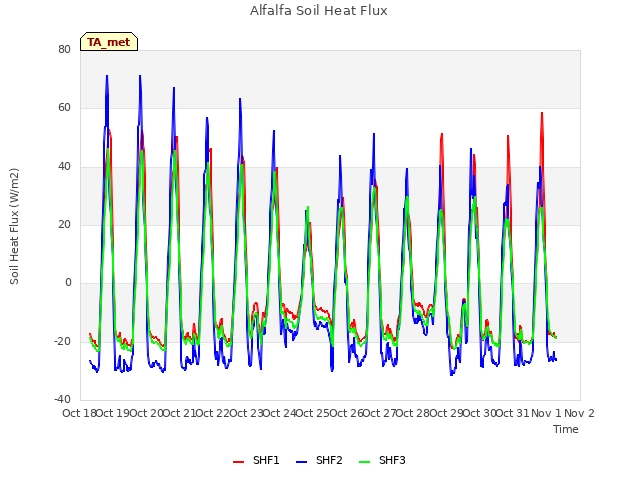640x480 pixels.
Task: Click the Nov 2 x-axis tick label
Action: coord(579,413)
